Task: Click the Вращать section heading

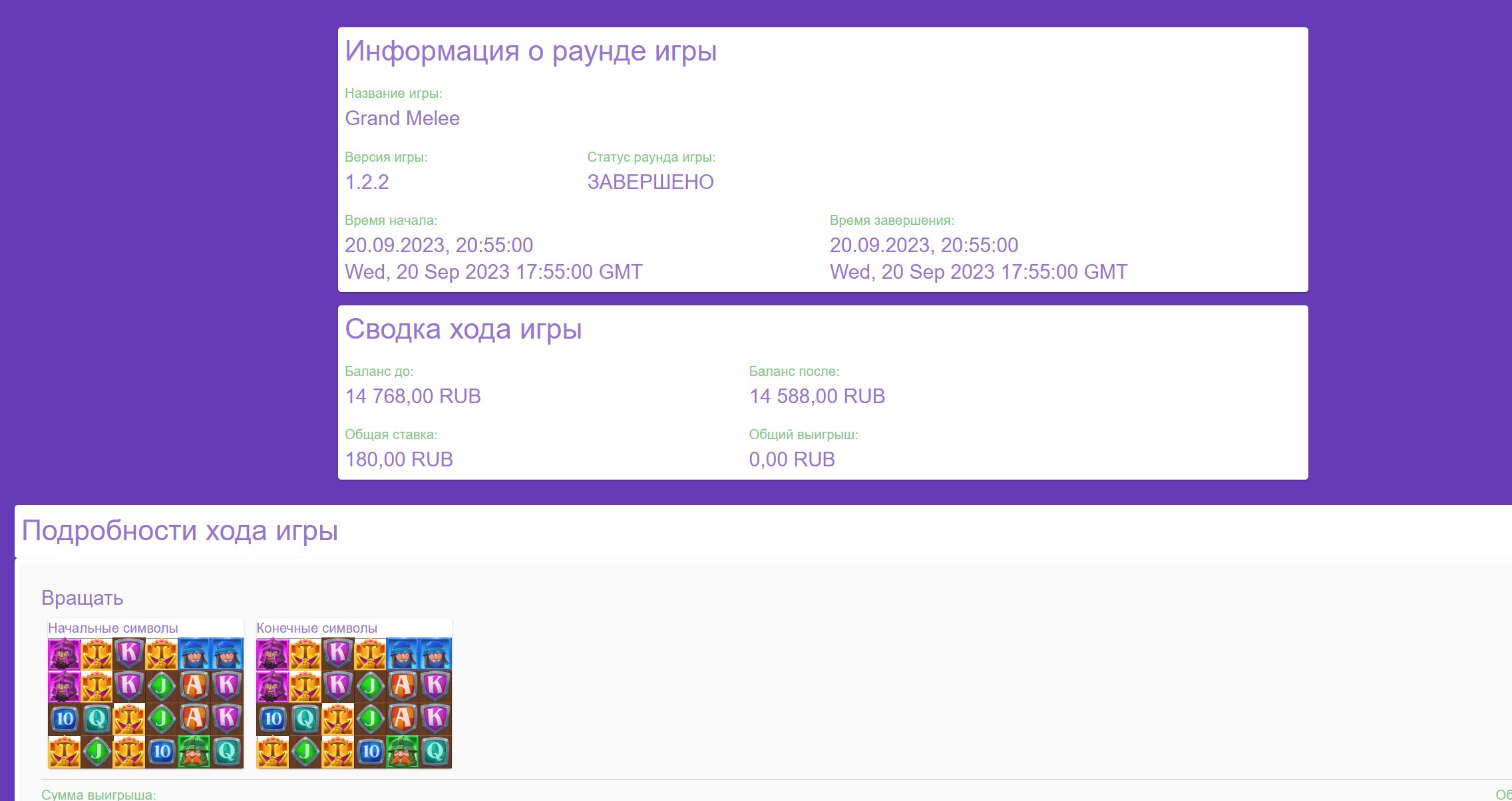Action: 83,597
